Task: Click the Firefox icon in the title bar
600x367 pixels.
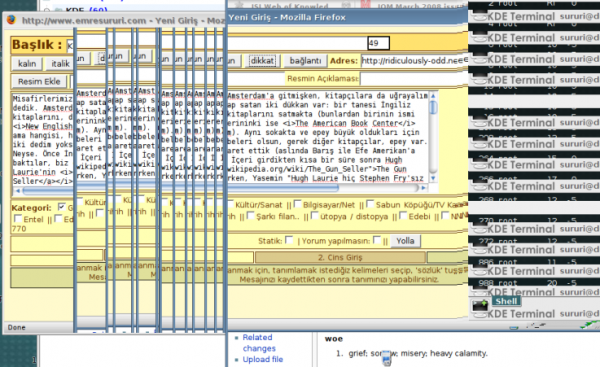Action: [x=11, y=20]
